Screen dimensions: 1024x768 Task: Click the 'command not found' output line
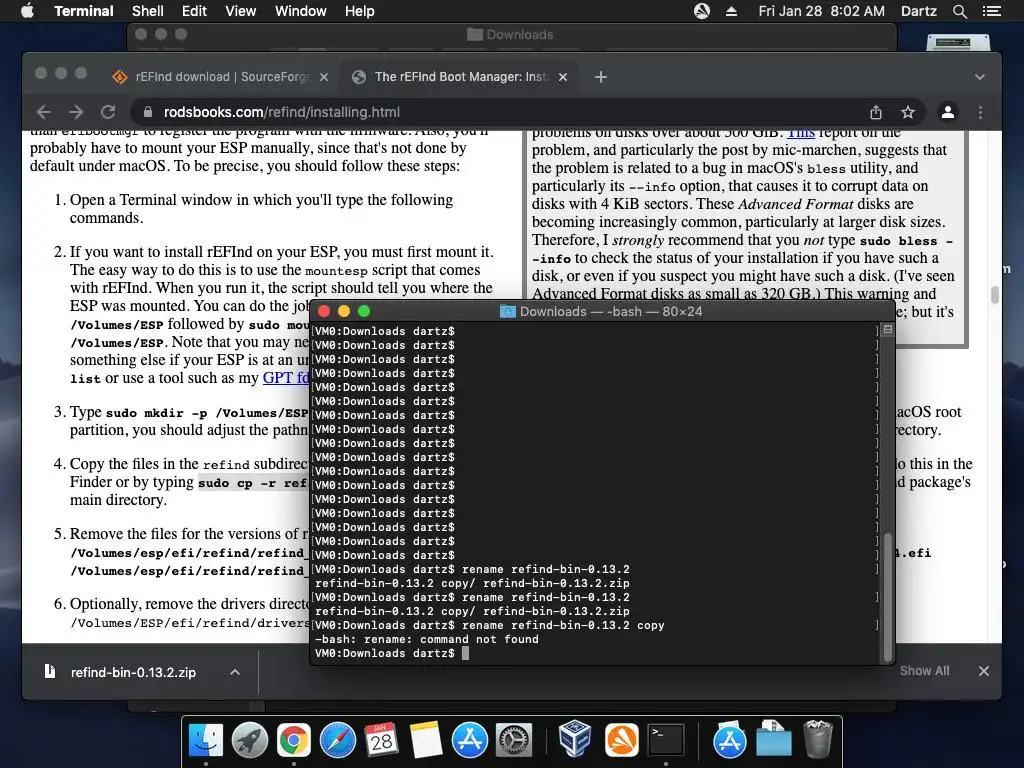pos(426,639)
